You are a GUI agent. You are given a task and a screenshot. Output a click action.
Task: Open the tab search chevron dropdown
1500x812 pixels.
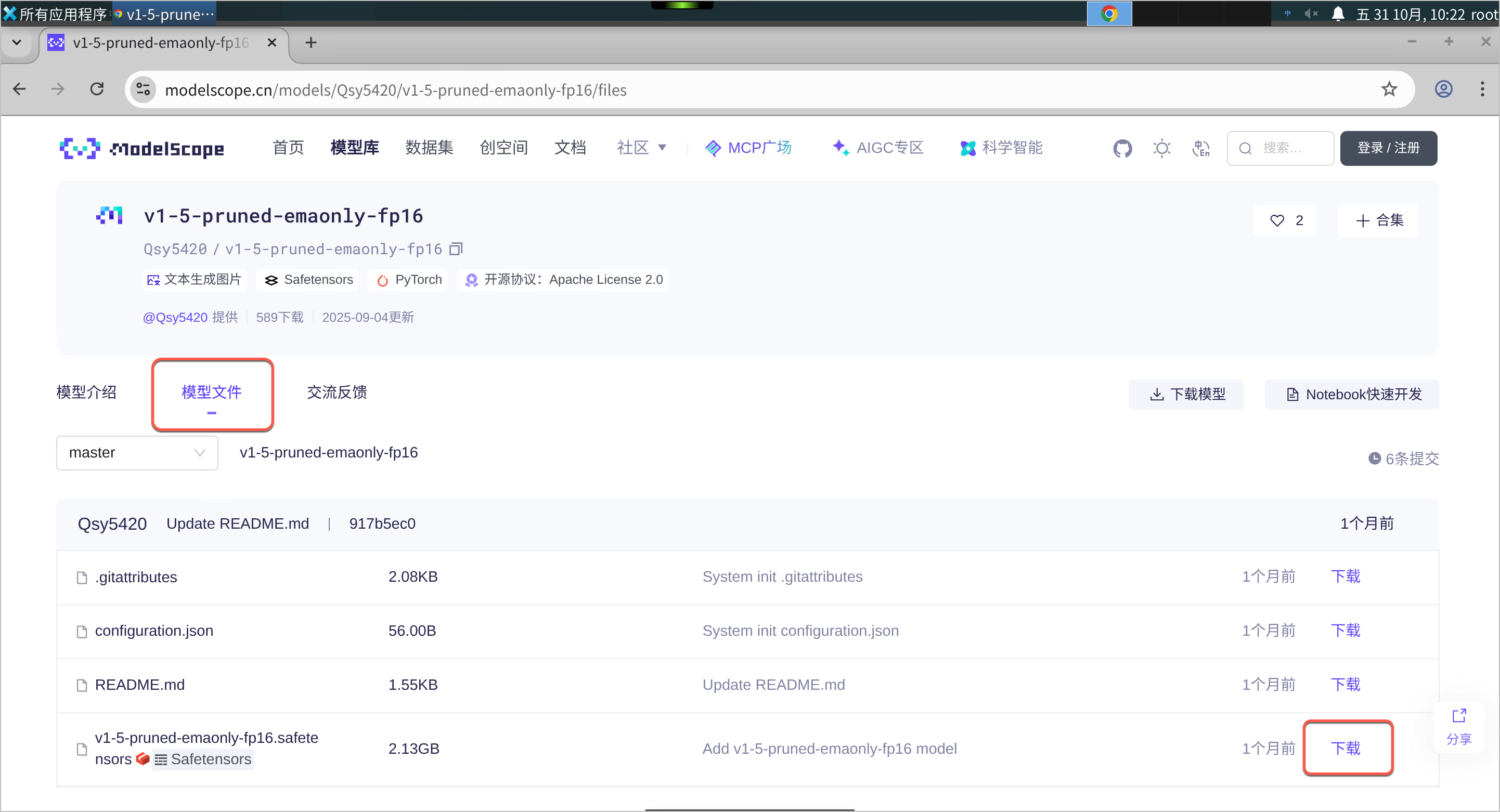[17, 43]
